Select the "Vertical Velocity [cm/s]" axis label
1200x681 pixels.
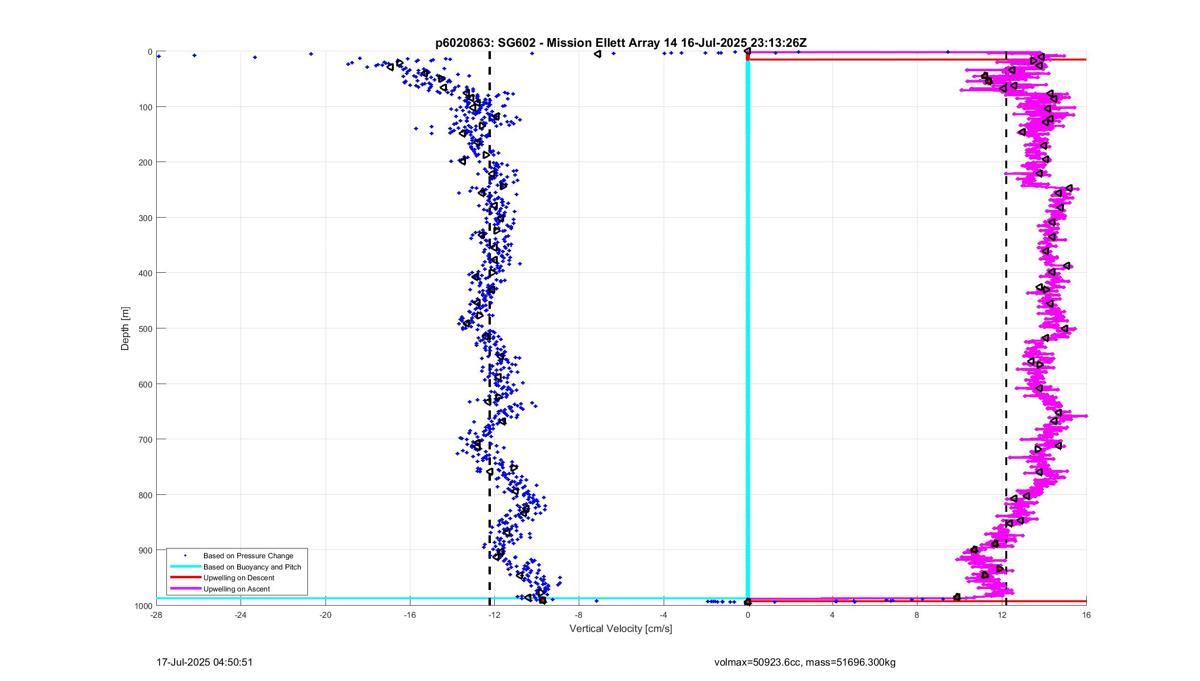(620, 629)
